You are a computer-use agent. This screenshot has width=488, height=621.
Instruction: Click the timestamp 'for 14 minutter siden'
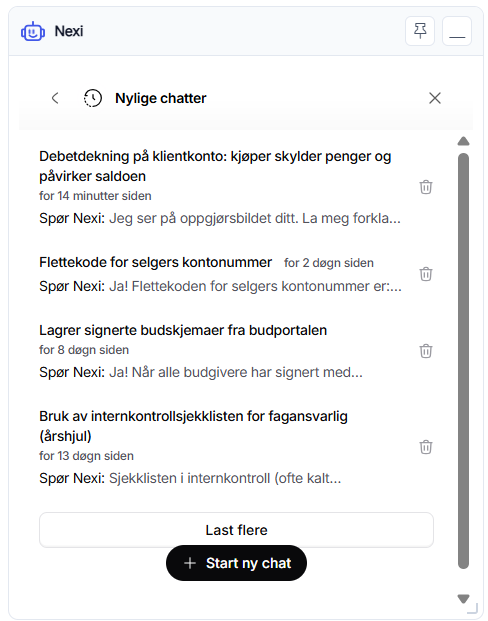click(x=95, y=196)
